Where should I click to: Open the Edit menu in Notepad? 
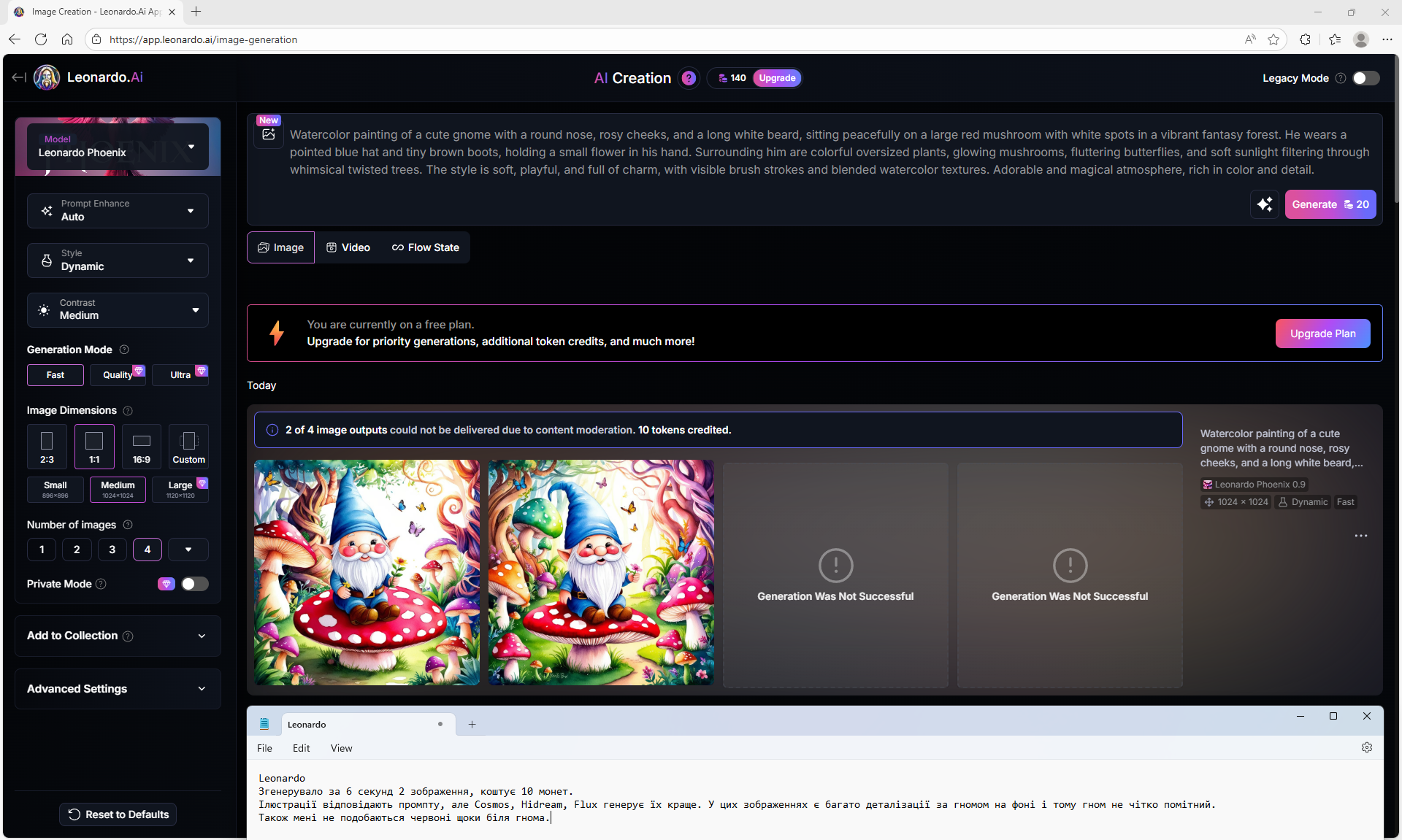coord(301,748)
